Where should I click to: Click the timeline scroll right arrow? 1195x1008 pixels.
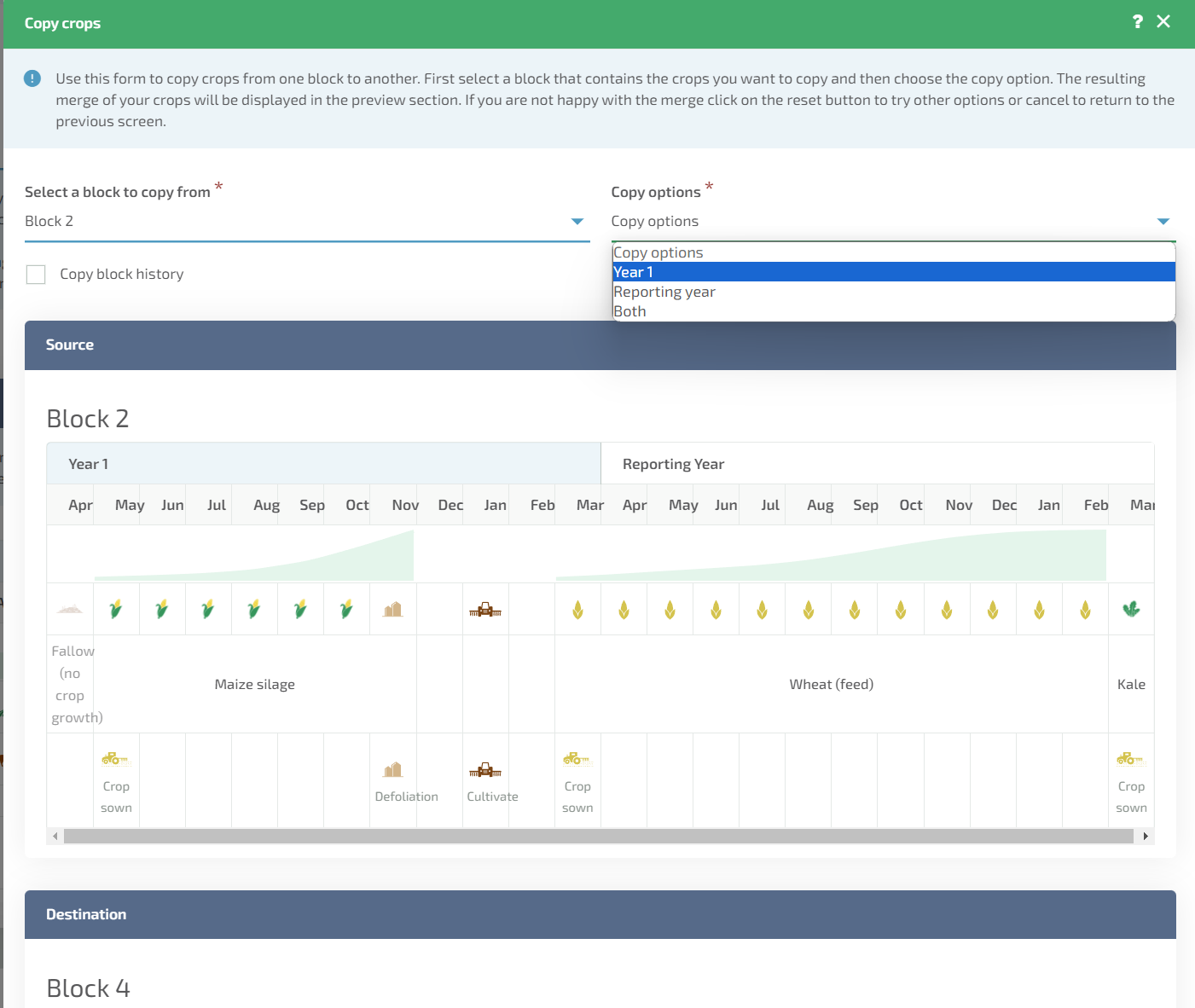tap(1146, 836)
